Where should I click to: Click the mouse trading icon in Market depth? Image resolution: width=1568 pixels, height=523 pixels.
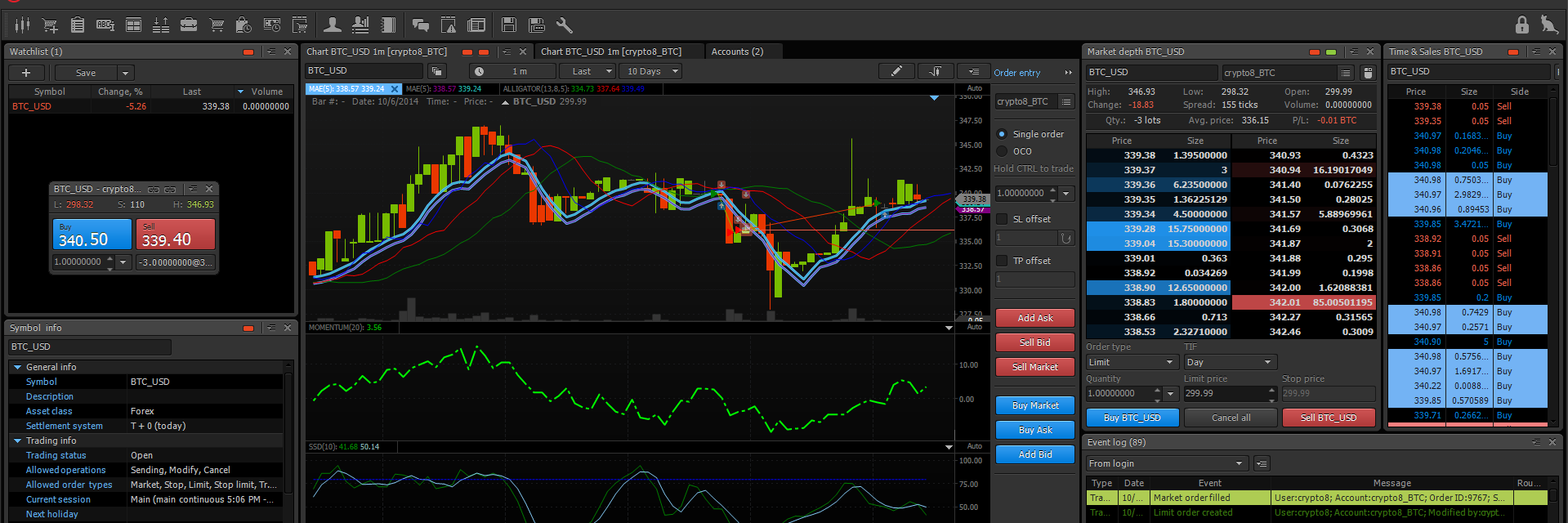click(x=1369, y=73)
